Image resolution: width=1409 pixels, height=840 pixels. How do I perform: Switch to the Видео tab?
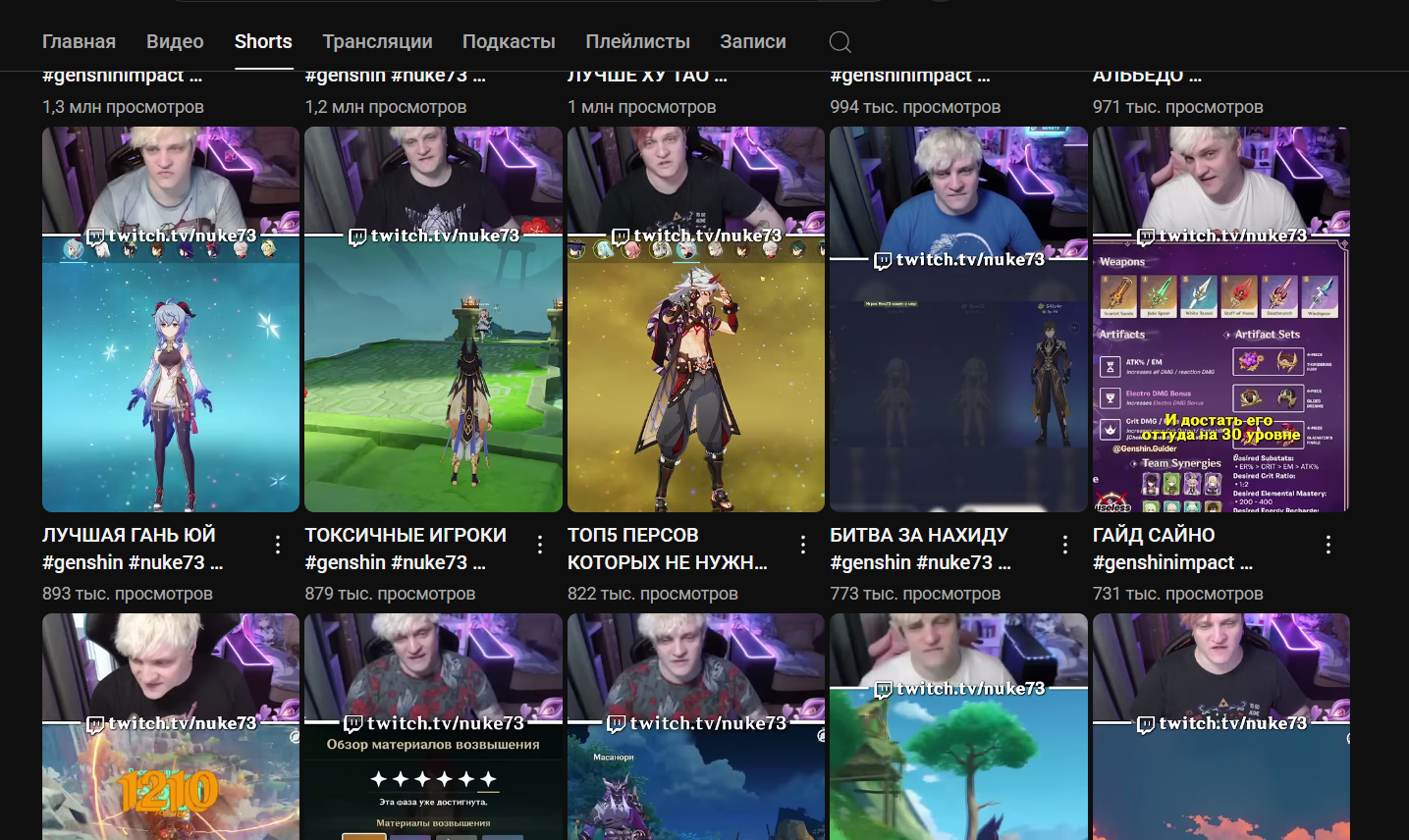[175, 42]
